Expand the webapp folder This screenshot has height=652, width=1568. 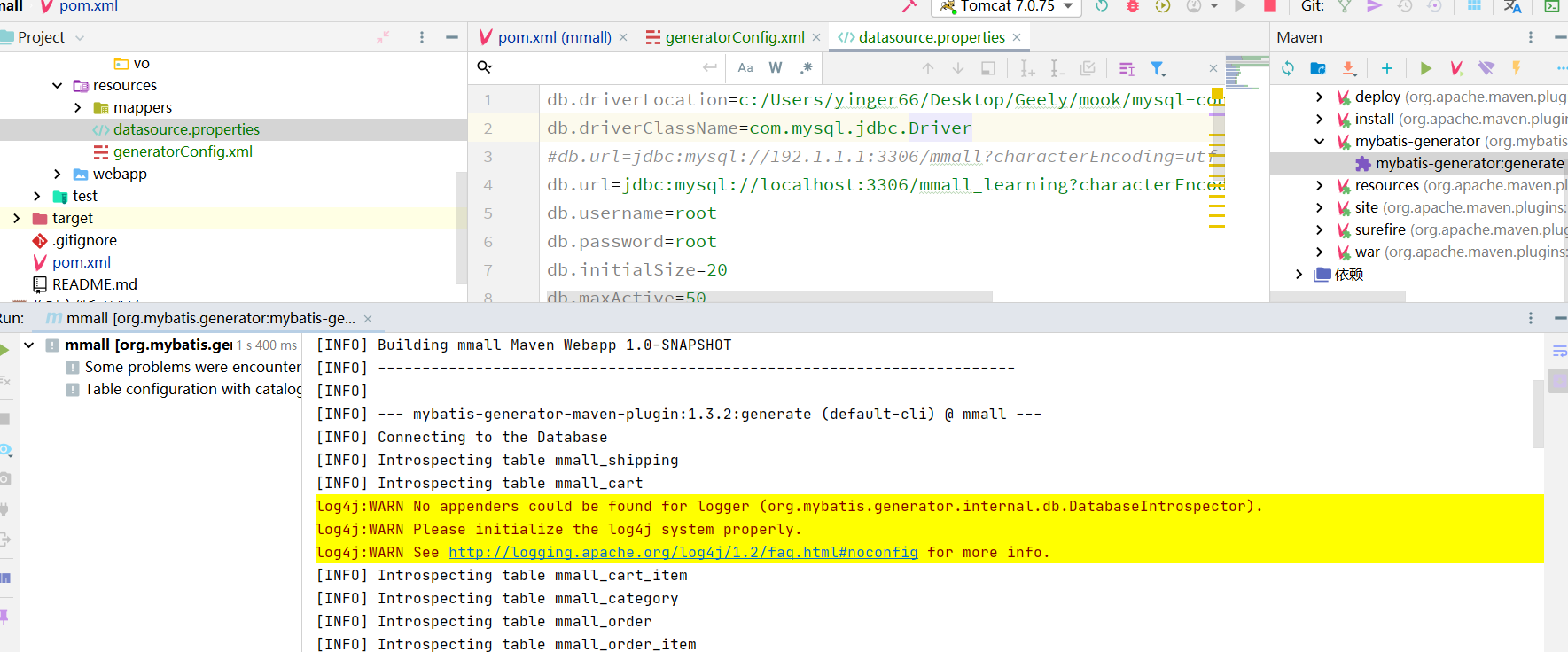pos(57,175)
